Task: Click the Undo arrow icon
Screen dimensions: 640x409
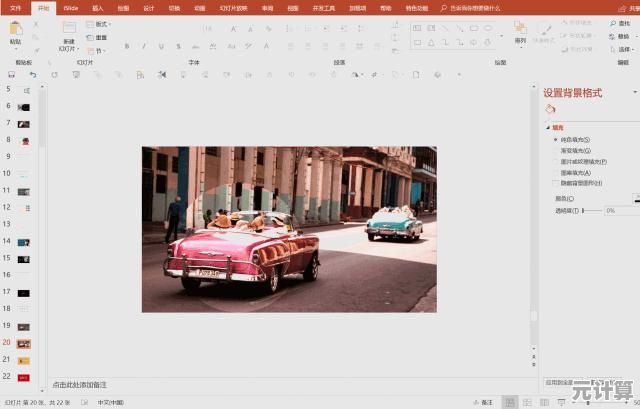Action: 32,74
